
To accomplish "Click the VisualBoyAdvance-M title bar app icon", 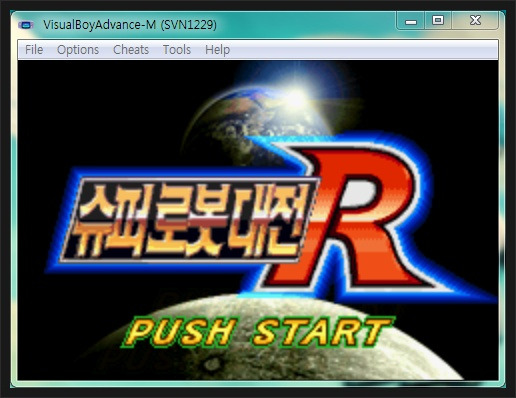I will pos(26,25).
